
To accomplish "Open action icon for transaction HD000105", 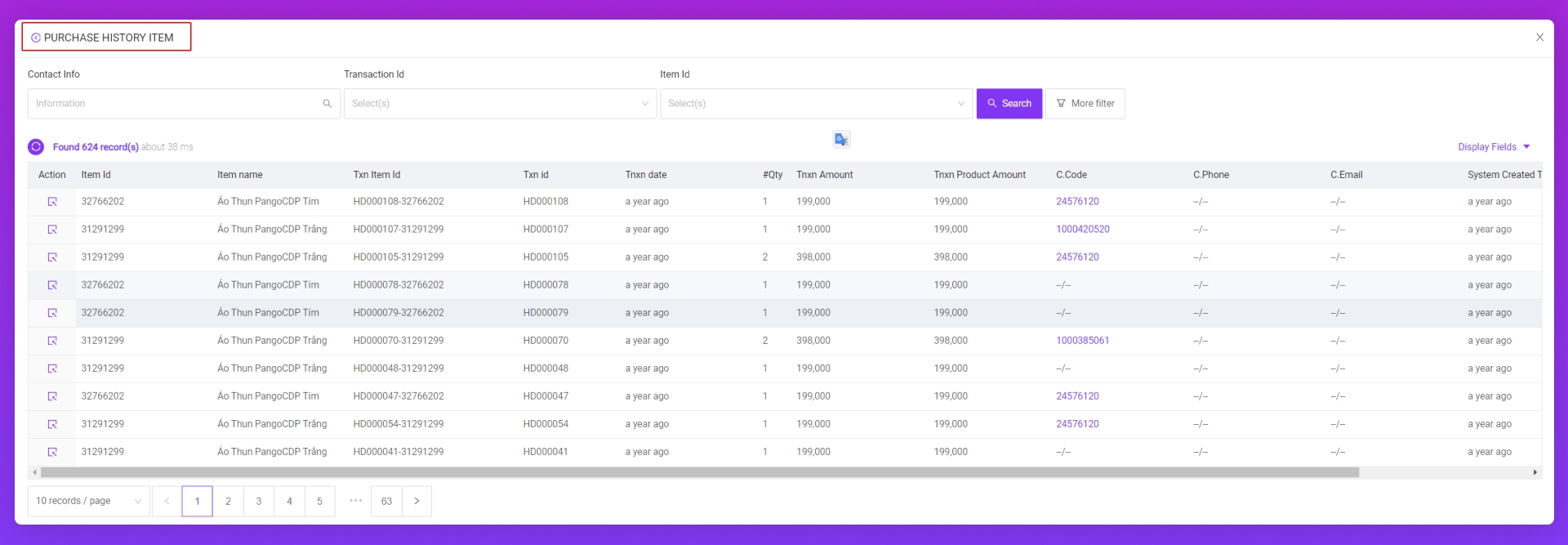I will tap(52, 257).
